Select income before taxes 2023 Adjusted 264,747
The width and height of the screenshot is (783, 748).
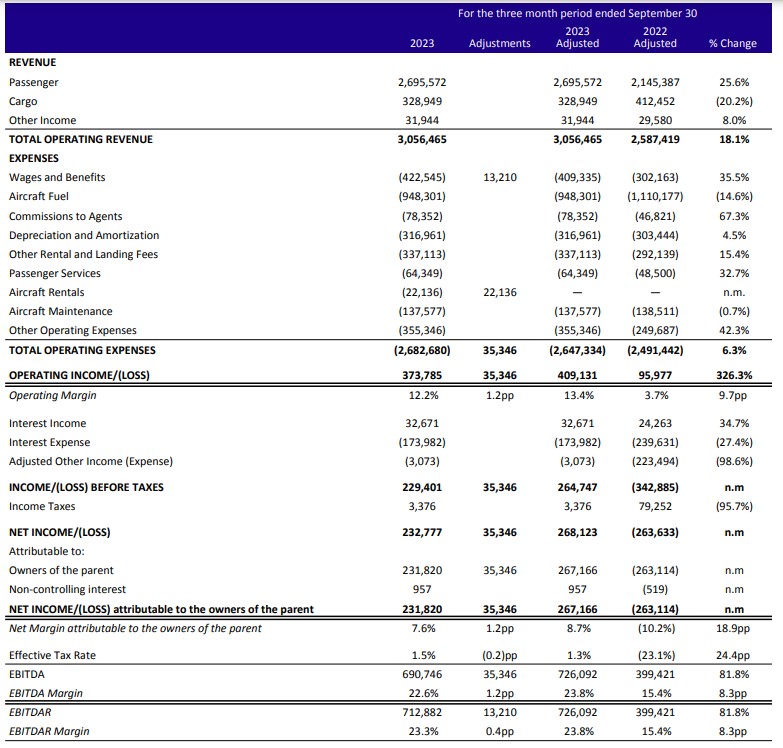point(577,487)
